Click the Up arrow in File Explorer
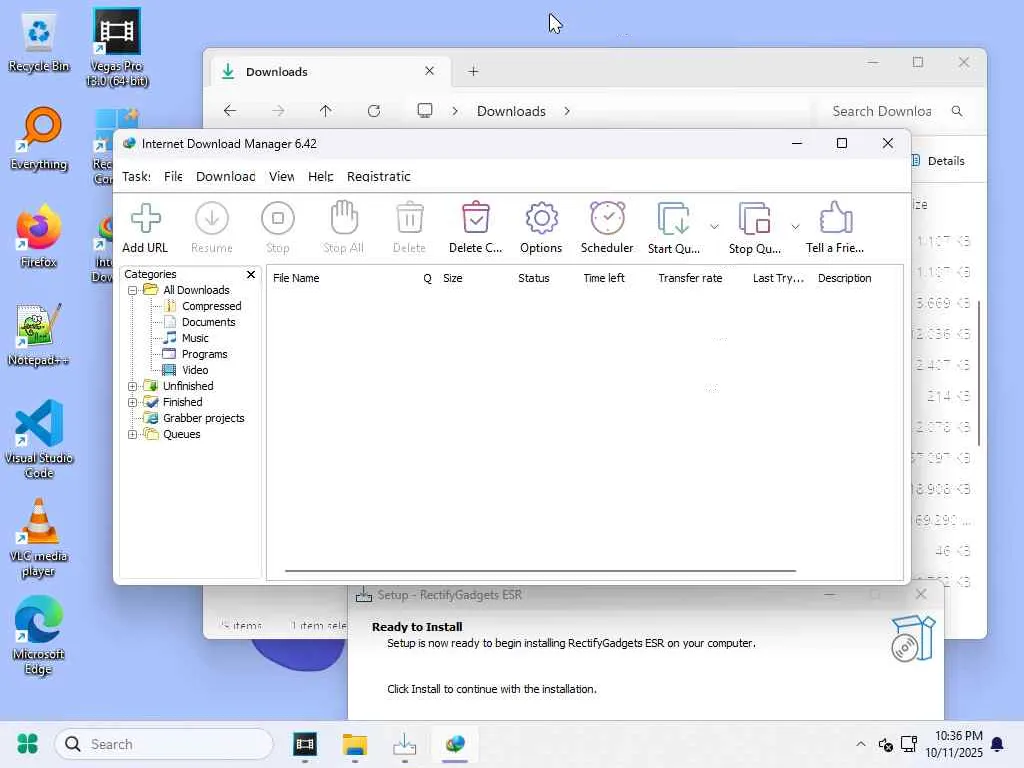 [325, 111]
